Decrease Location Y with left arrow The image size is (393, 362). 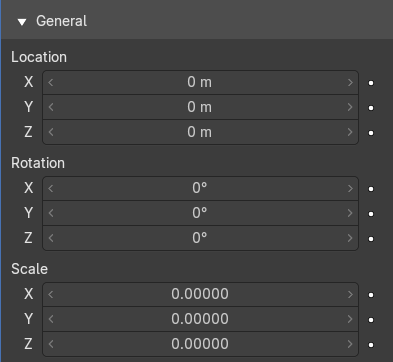51,107
